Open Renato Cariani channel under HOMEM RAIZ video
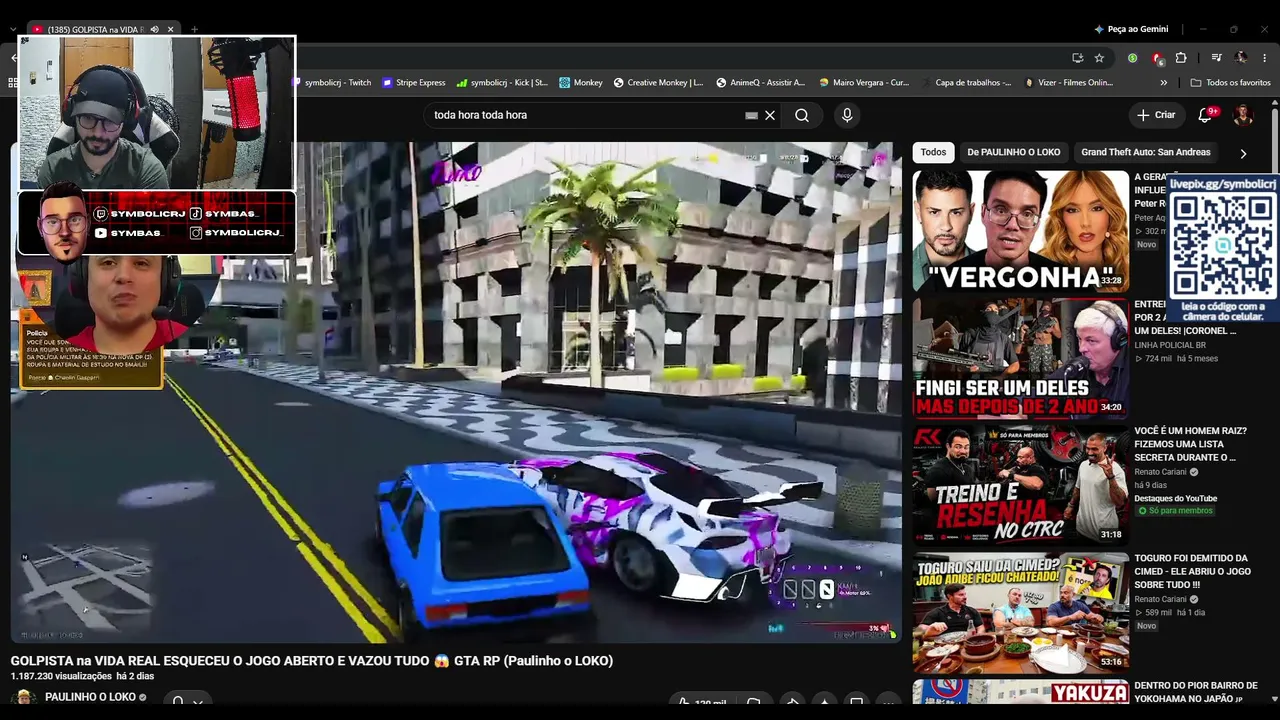The image size is (1280, 720). click(1160, 472)
